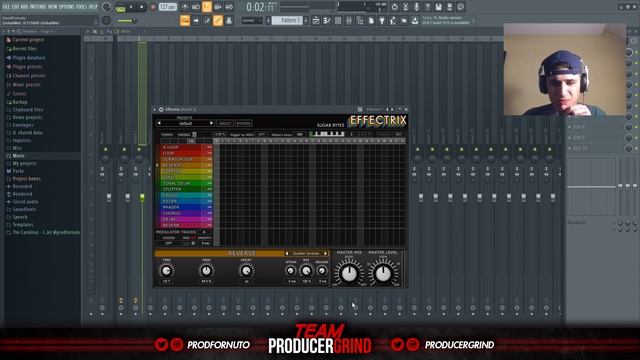Select the PHASER effect row
Image resolution: width=640 pixels, height=360 pixels.
pyautogui.click(x=185, y=207)
